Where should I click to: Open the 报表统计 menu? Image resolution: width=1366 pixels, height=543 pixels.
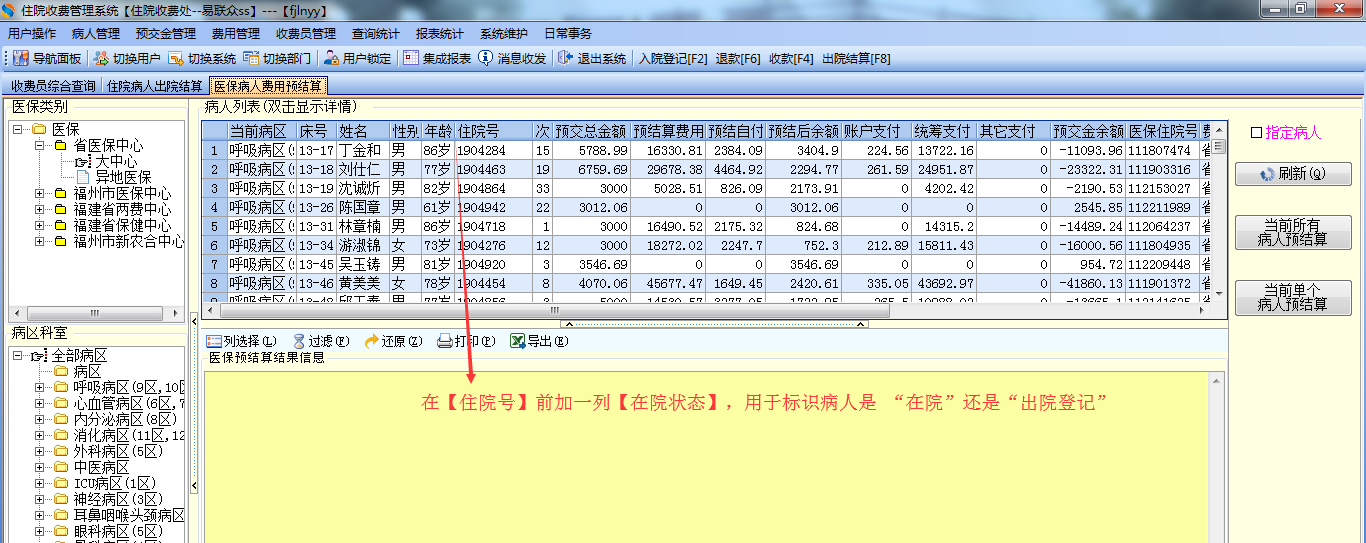[440, 34]
